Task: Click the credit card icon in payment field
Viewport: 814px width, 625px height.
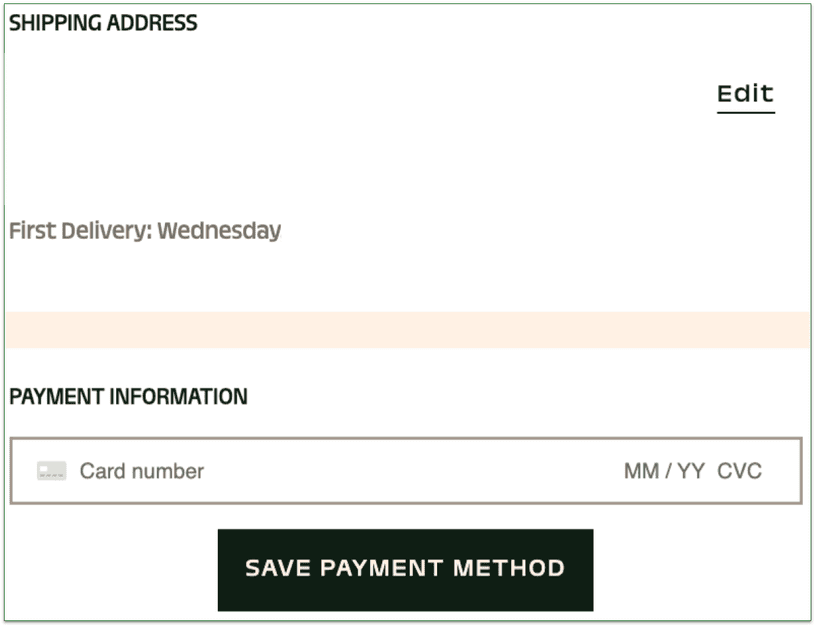Action: pos(52,470)
